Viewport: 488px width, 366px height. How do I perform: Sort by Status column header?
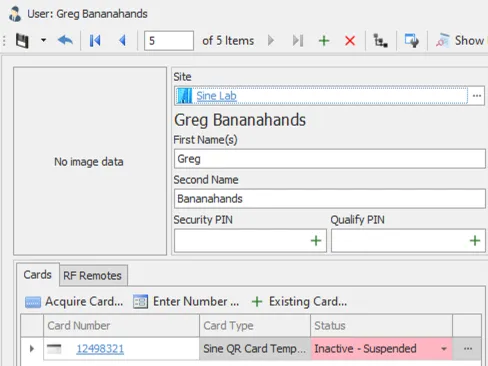[x=381, y=326]
